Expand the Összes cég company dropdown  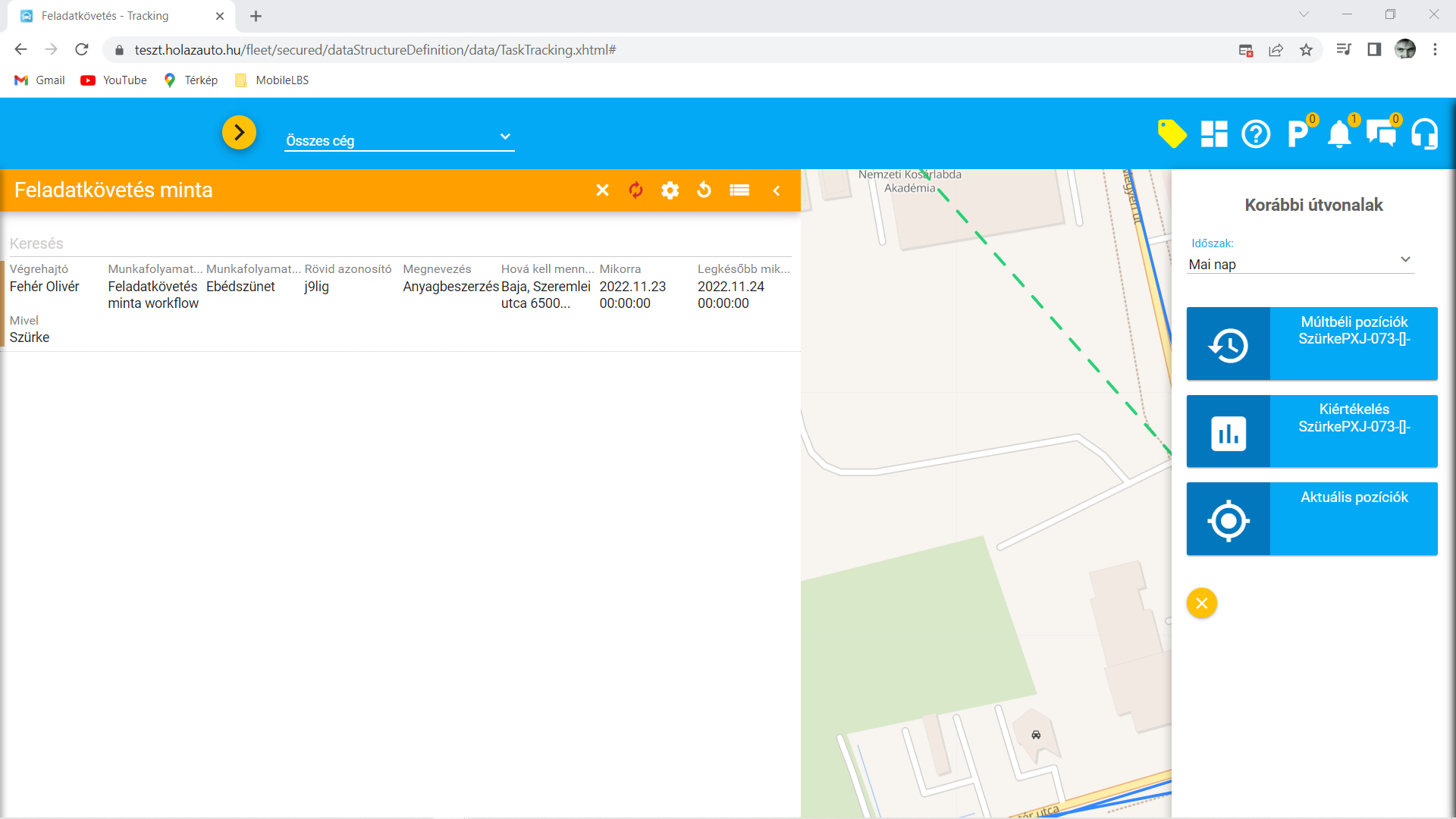399,140
